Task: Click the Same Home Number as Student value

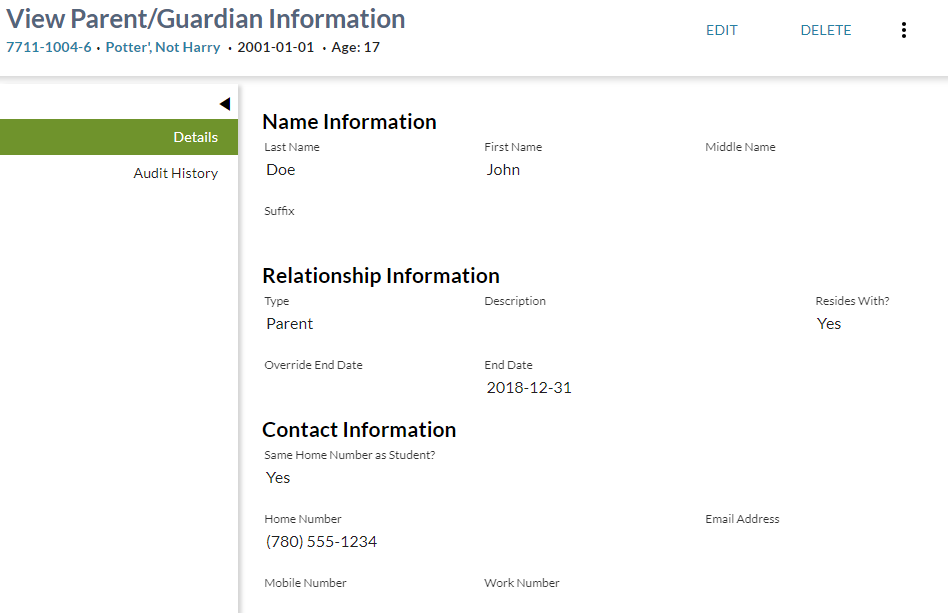Action: click(x=278, y=478)
